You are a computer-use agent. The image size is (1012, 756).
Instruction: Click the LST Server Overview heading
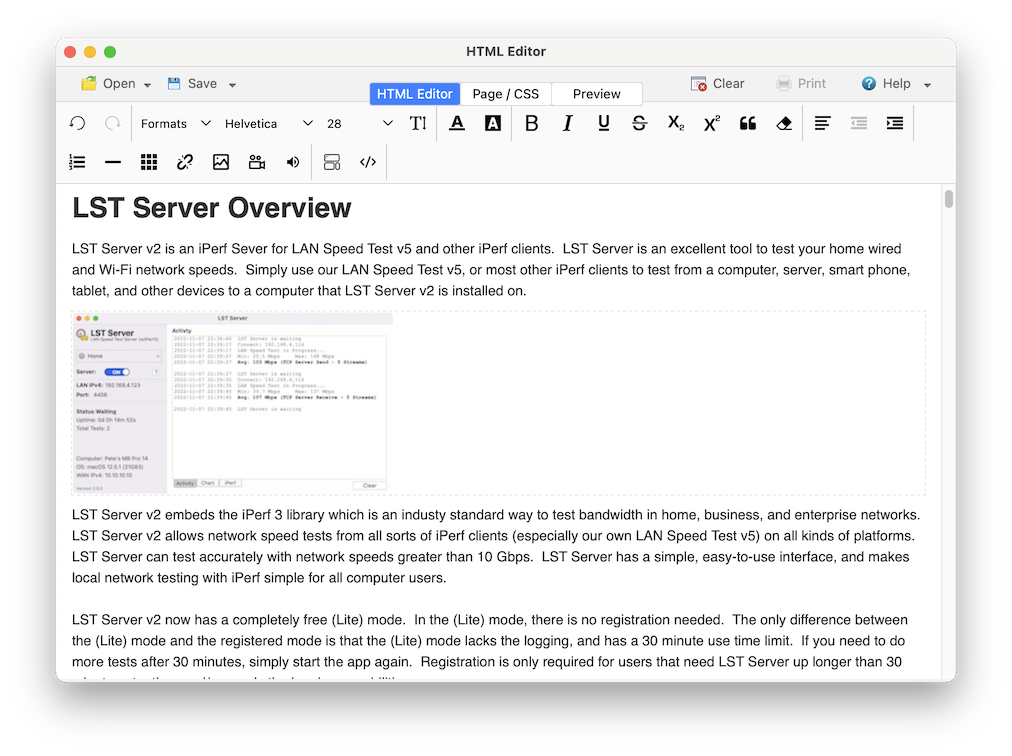click(x=212, y=208)
